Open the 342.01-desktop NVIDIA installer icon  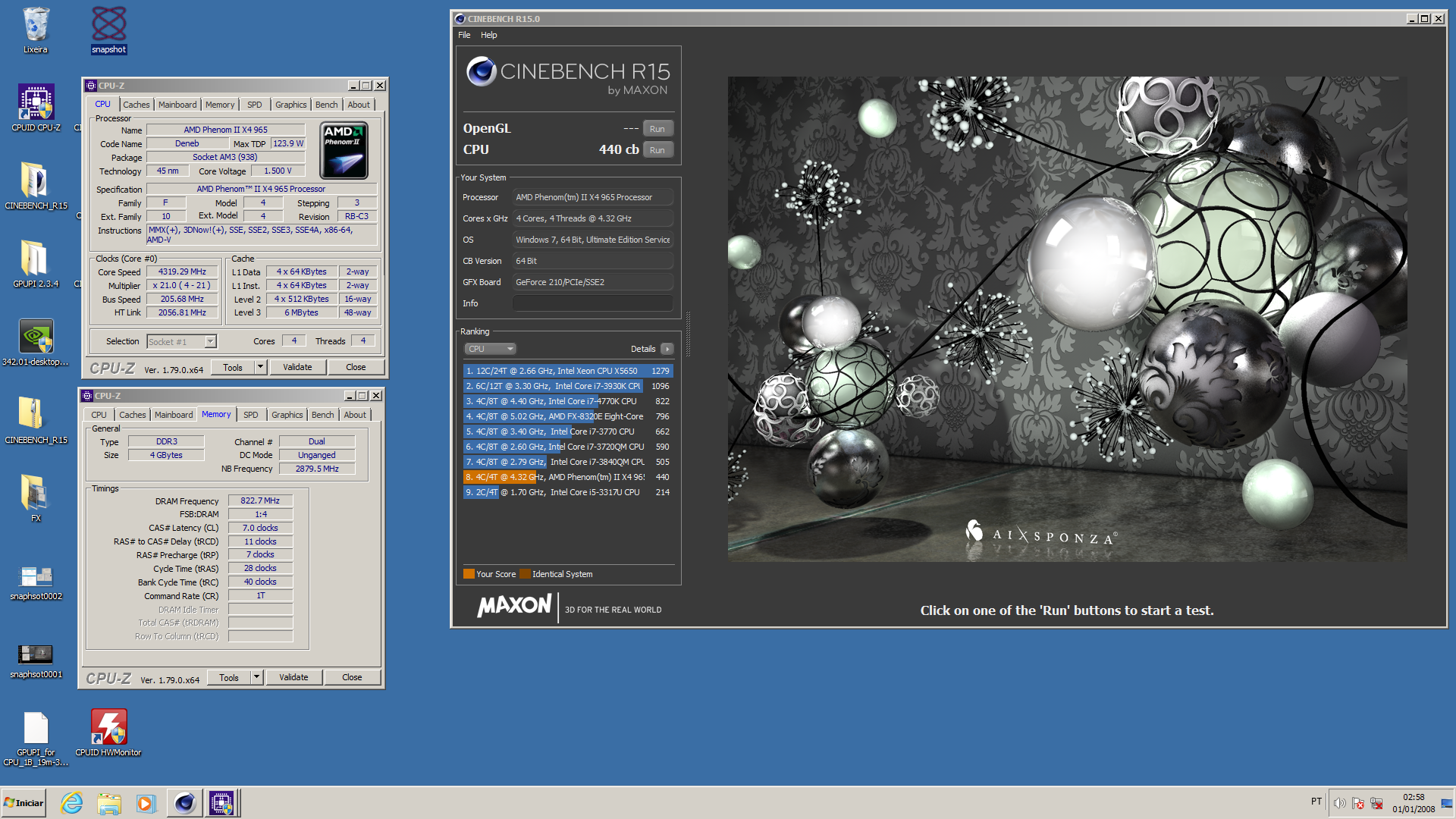(36, 342)
